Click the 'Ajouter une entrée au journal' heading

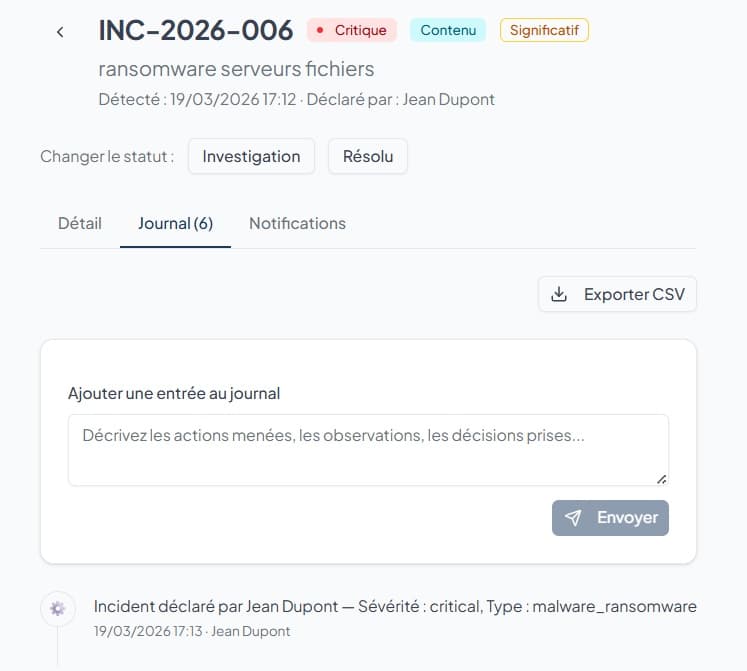pos(174,393)
